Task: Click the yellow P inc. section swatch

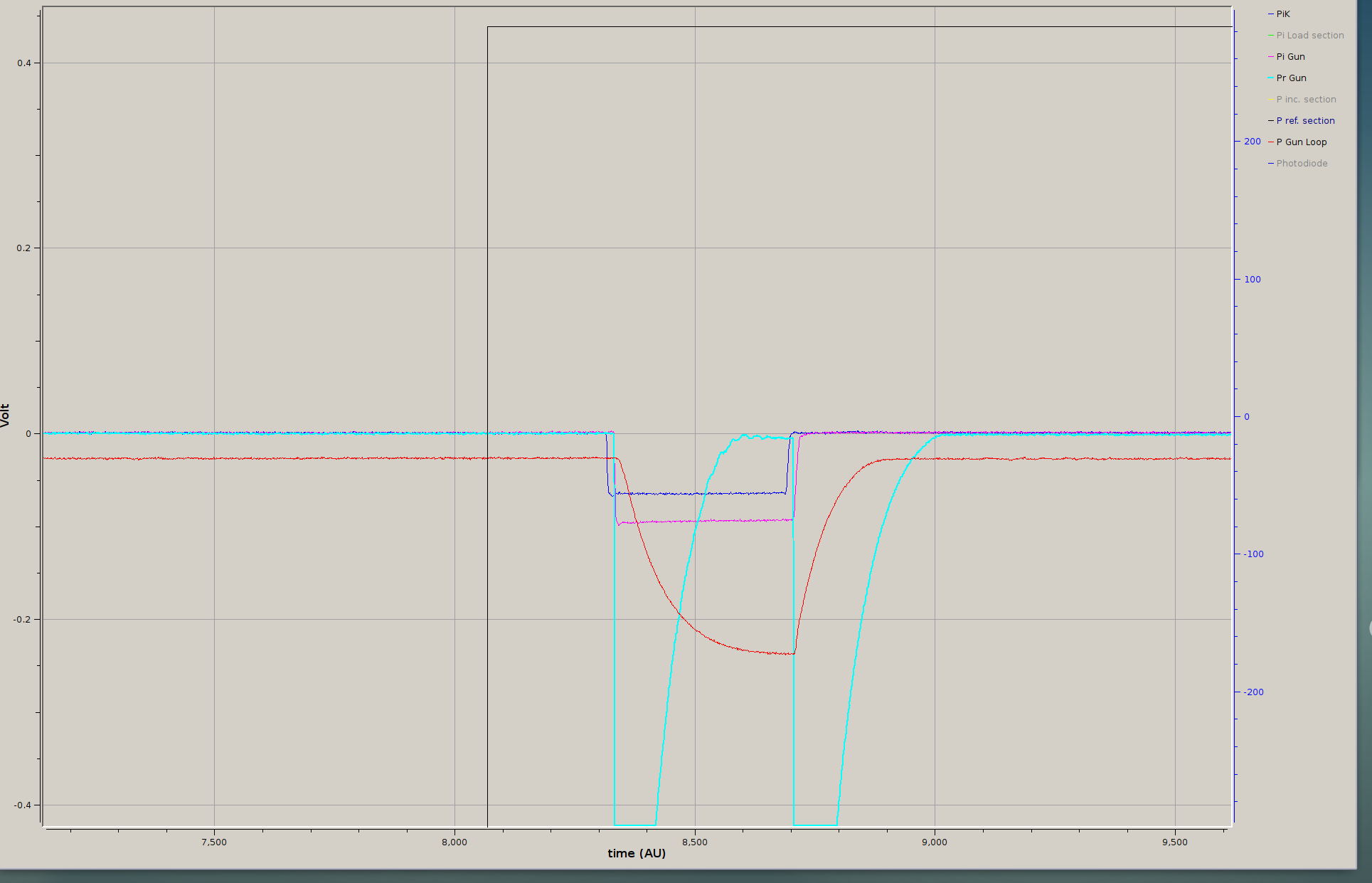Action: pyautogui.click(x=1271, y=100)
